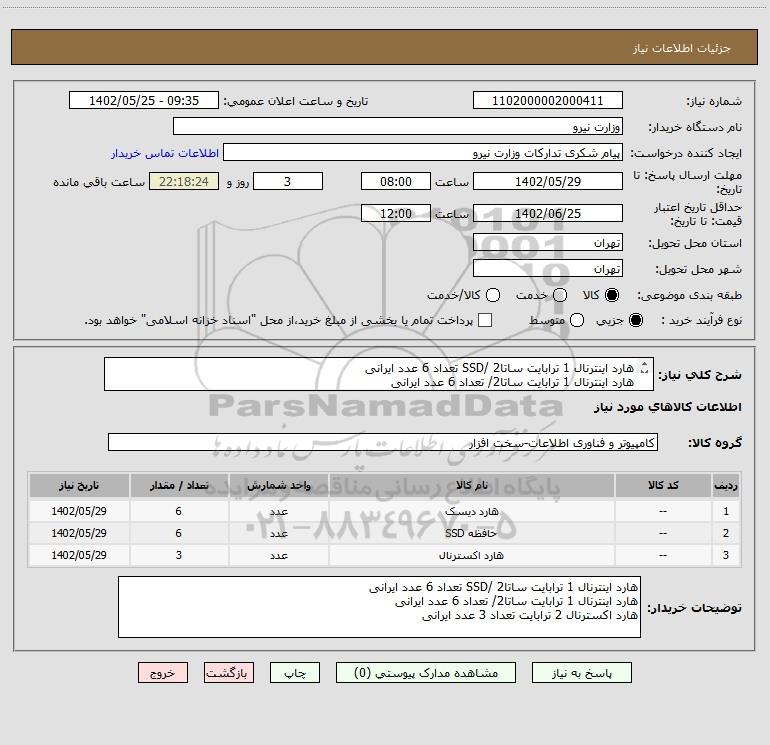This screenshot has width=770, height=745.
Task: Click date 1402/05/29 in هارد اکسترنال row
Action: 79,555
